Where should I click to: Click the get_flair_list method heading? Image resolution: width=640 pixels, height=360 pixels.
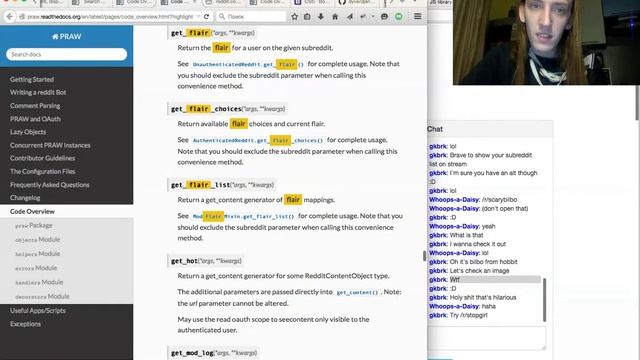pos(222,185)
